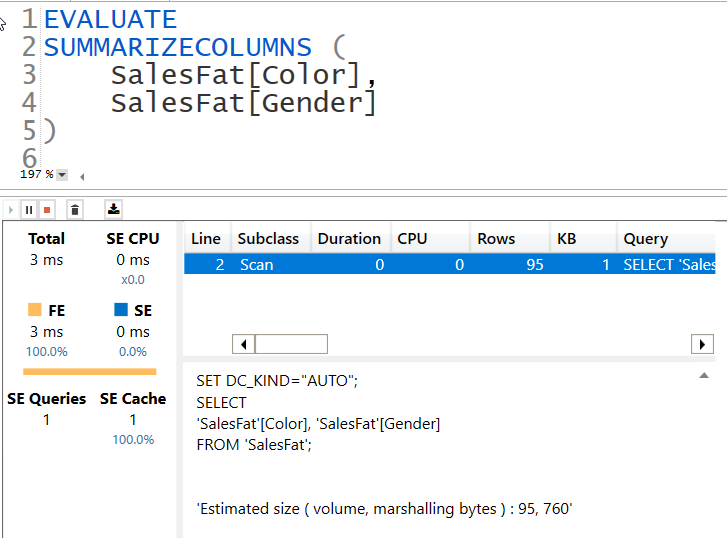
Task: Clear timings with the trash can icon
Action: [75, 210]
